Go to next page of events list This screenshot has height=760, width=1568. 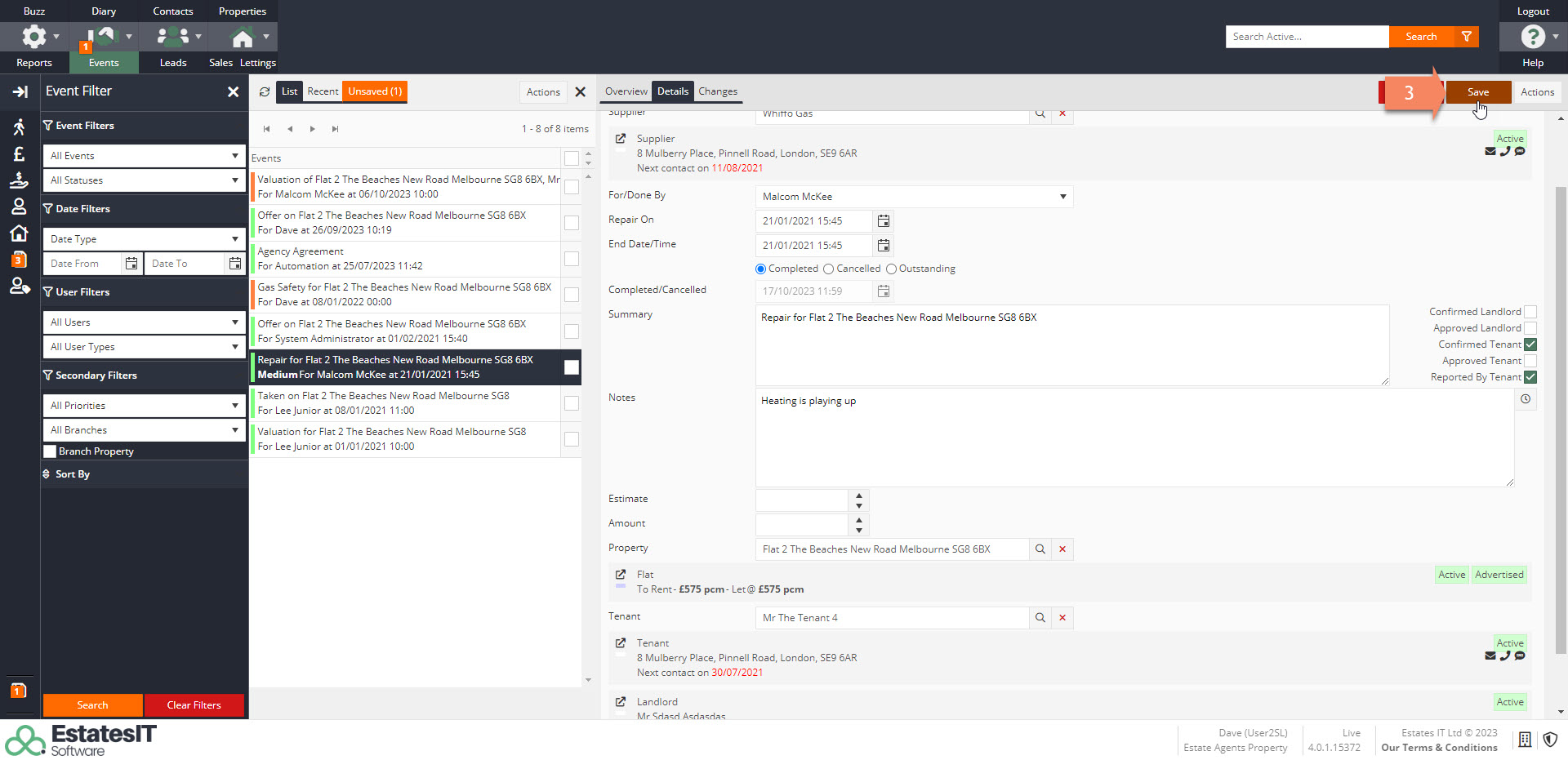pyautogui.click(x=313, y=129)
